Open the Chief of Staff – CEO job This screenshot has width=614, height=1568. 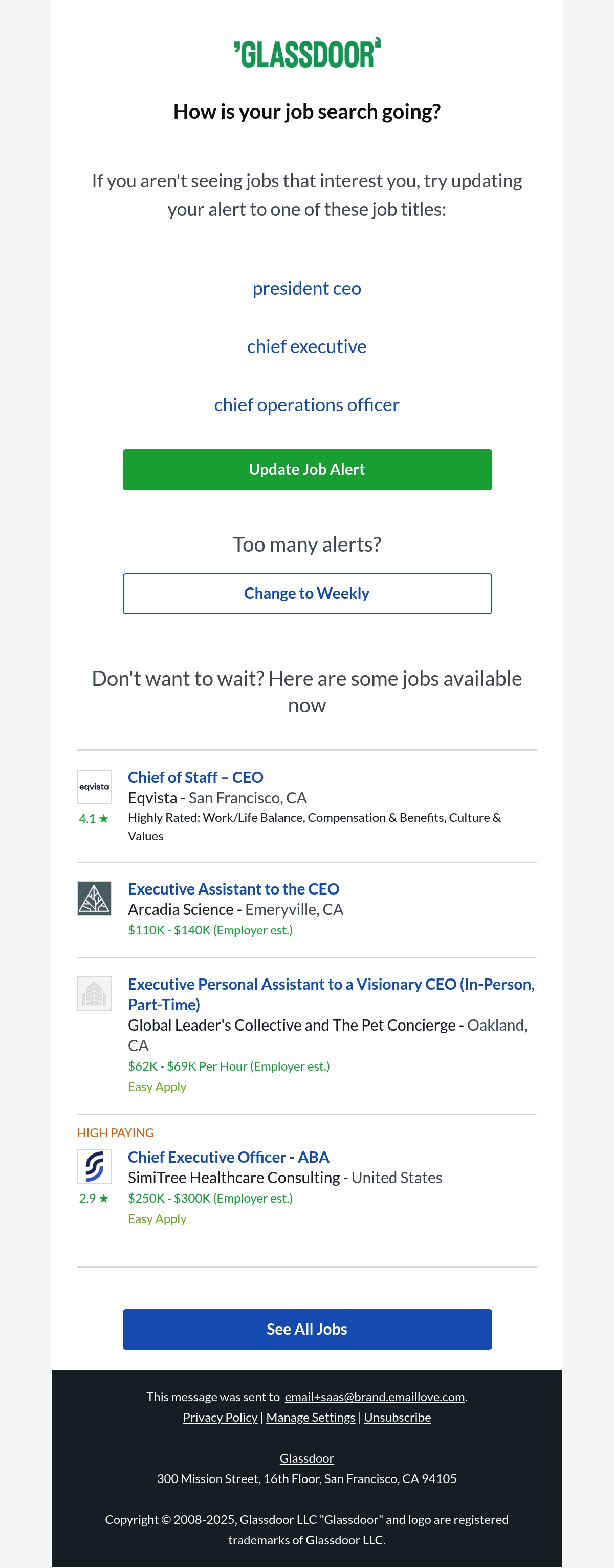tap(195, 777)
